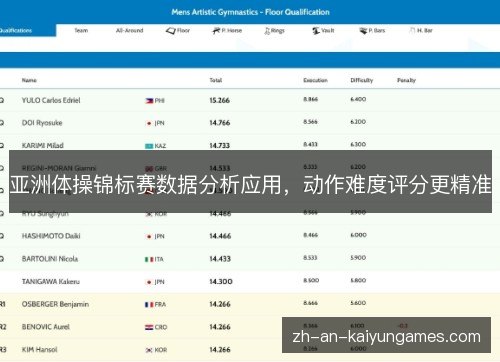500x362 pixels.
Task: Click the Difficulty column header
Action: coord(362,80)
